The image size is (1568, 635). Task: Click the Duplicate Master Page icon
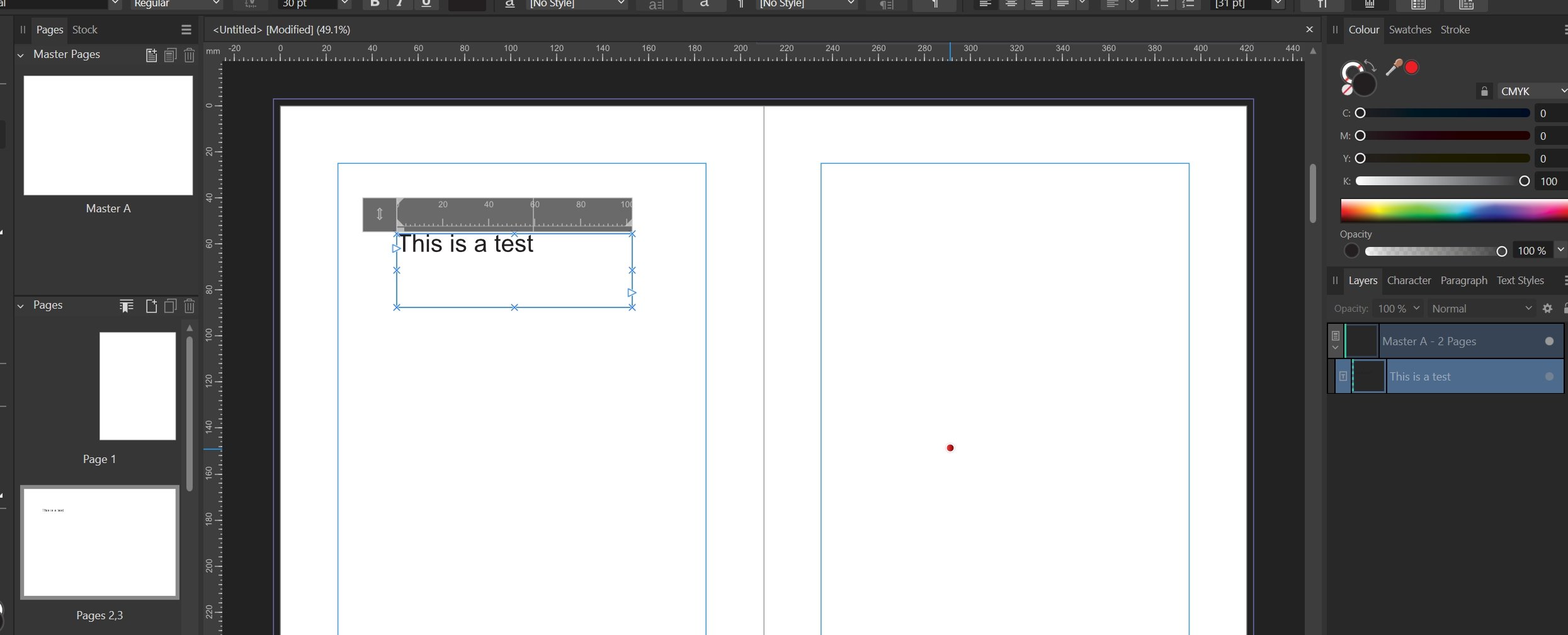tap(170, 55)
